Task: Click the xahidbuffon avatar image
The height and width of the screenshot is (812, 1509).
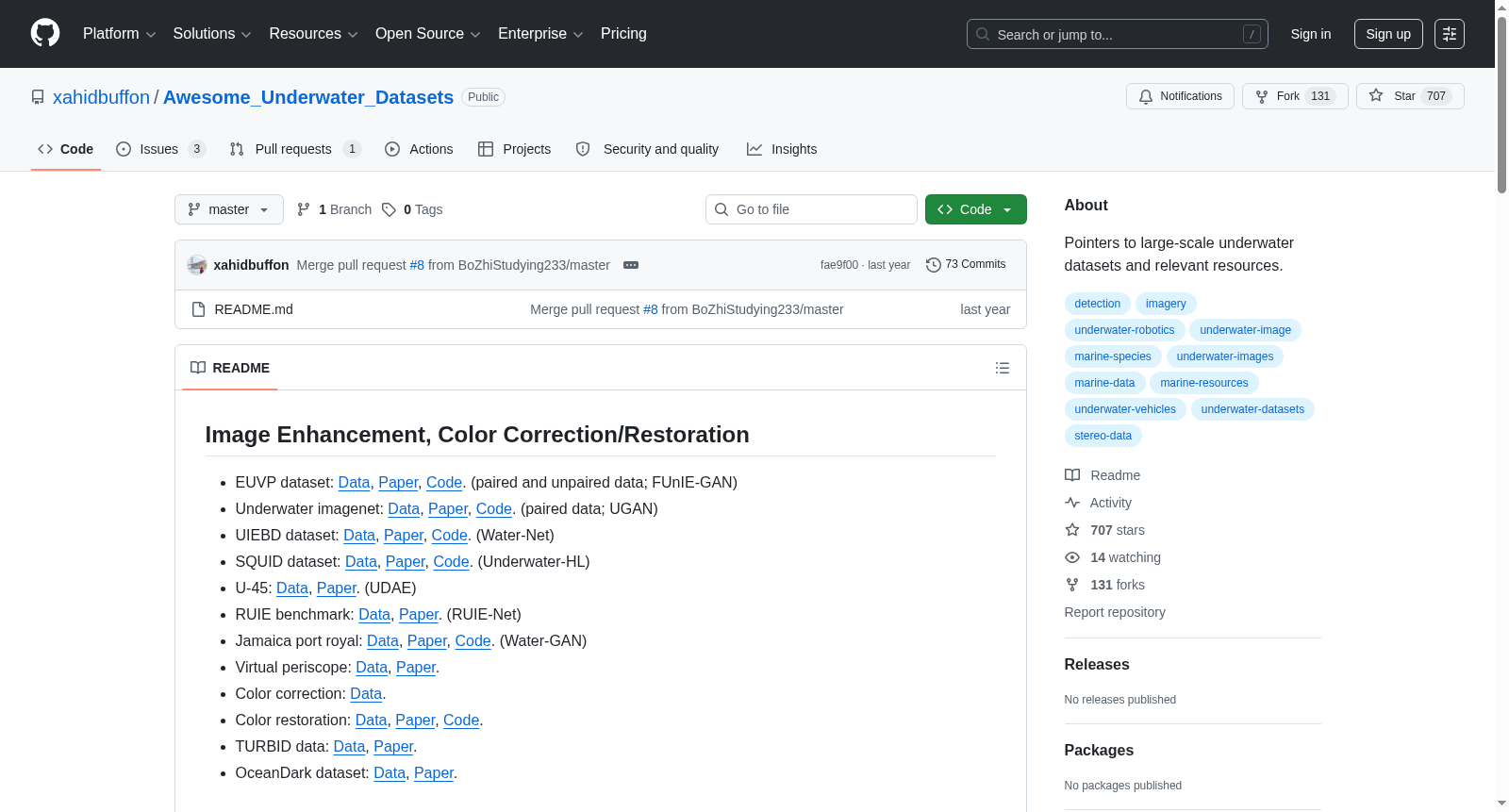Action: pyautogui.click(x=197, y=265)
